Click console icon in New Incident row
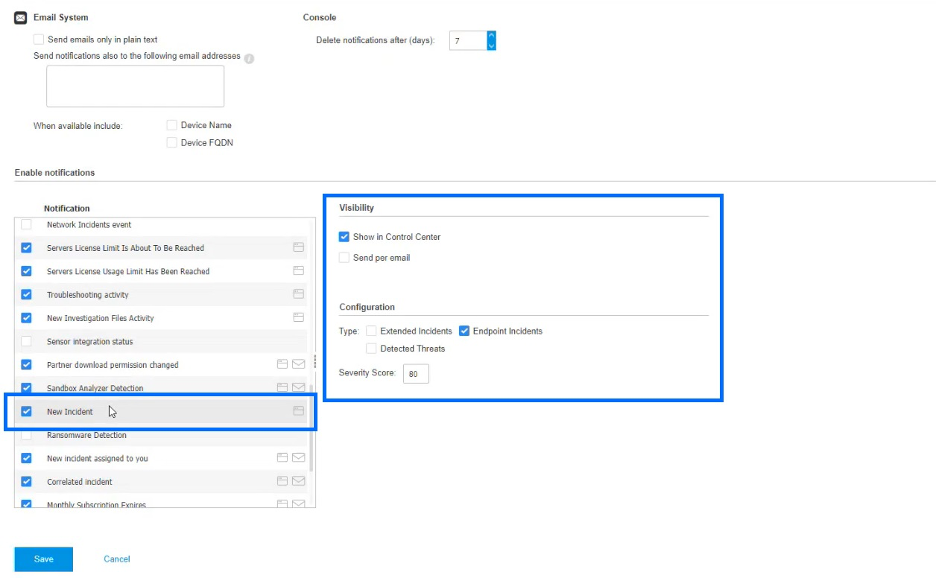The height and width of the screenshot is (578, 936). point(298,411)
